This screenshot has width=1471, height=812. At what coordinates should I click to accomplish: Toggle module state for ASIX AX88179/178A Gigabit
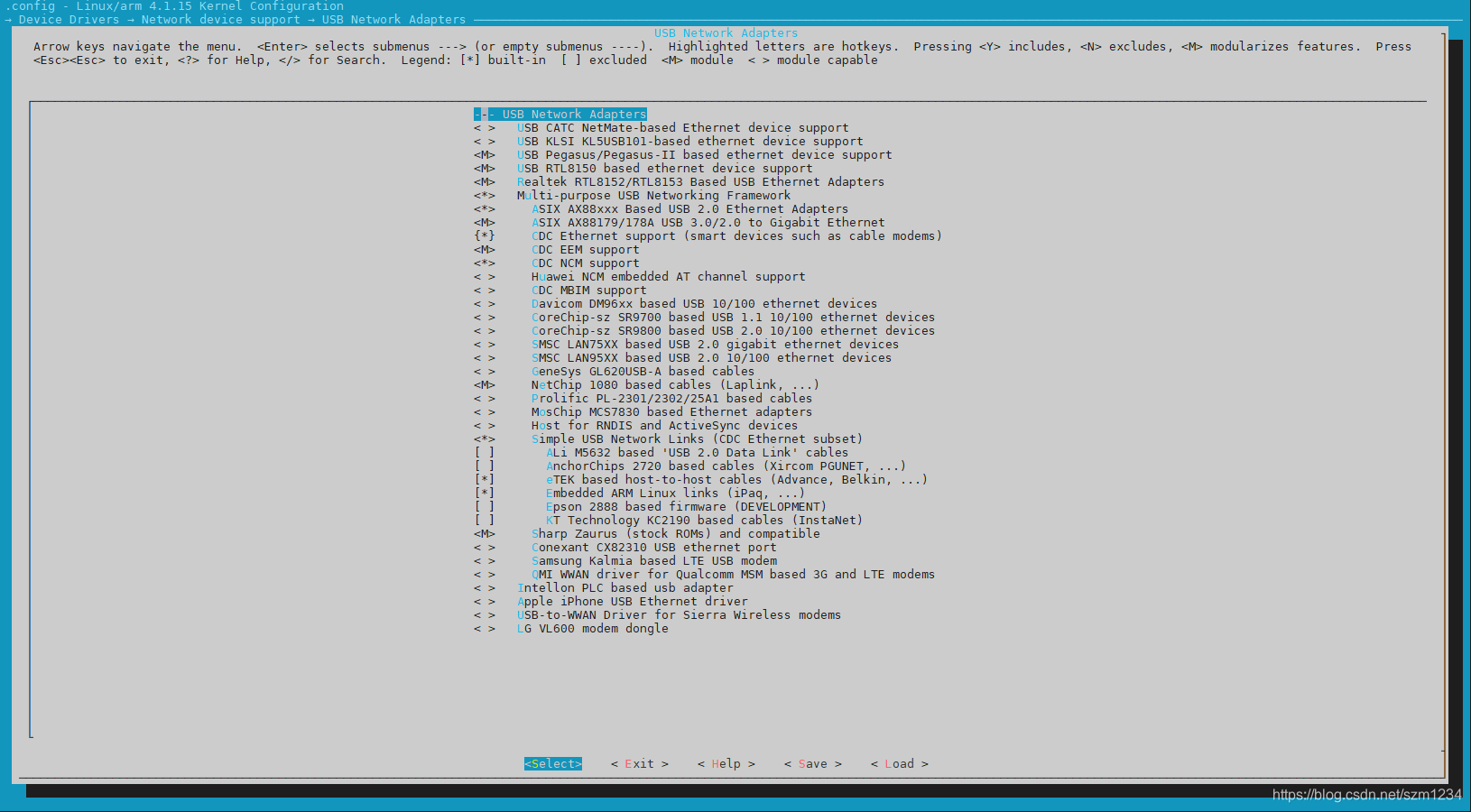pyautogui.click(x=485, y=223)
